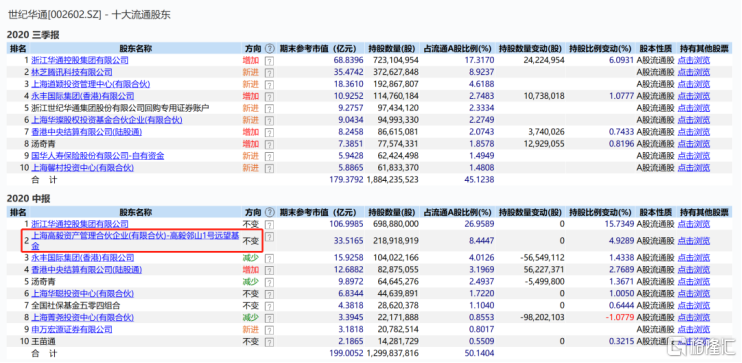742x363 pixels.
Task: Click 点击浏览 in the 全国社保基金五零四组合 row
Action: pyautogui.click(x=694, y=305)
